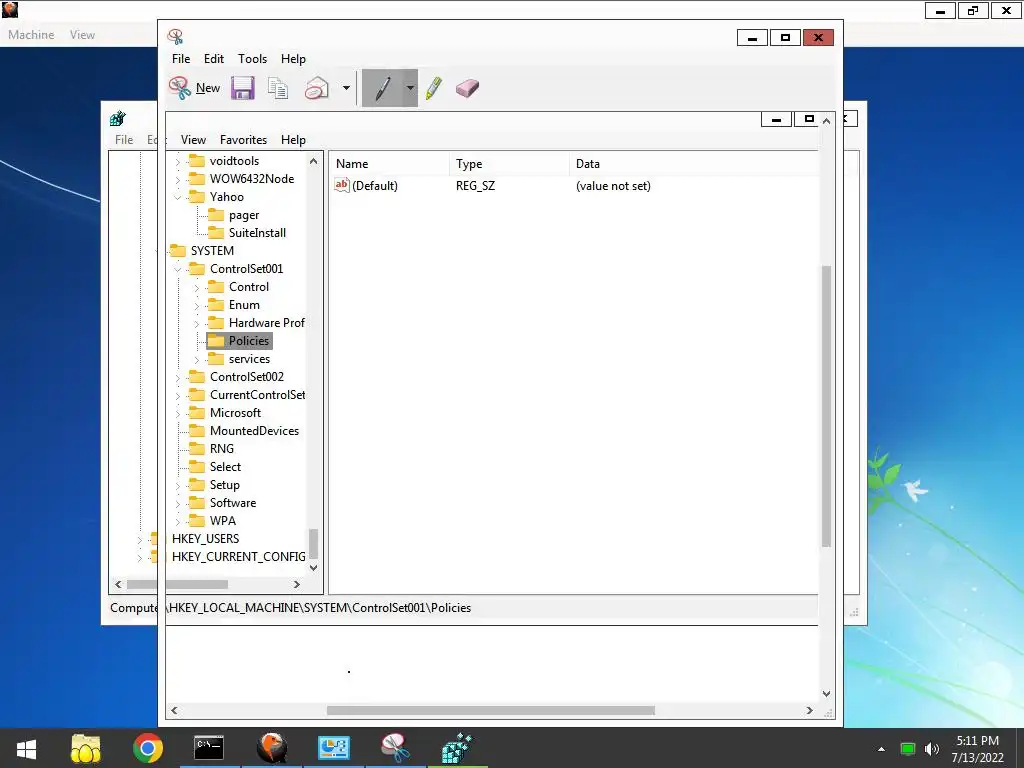This screenshot has width=1024, height=768.
Task: Select the voidtools registry key
Action: pos(234,161)
